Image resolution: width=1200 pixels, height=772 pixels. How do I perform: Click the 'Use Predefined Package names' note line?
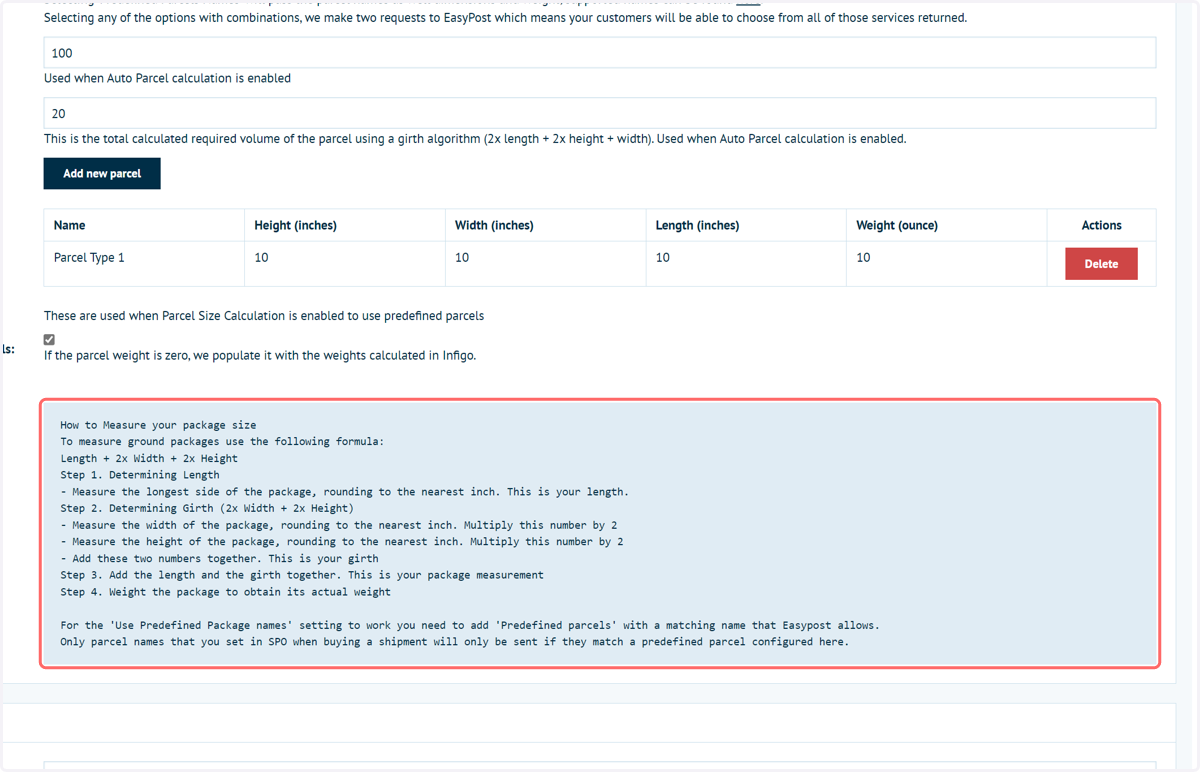(470, 625)
